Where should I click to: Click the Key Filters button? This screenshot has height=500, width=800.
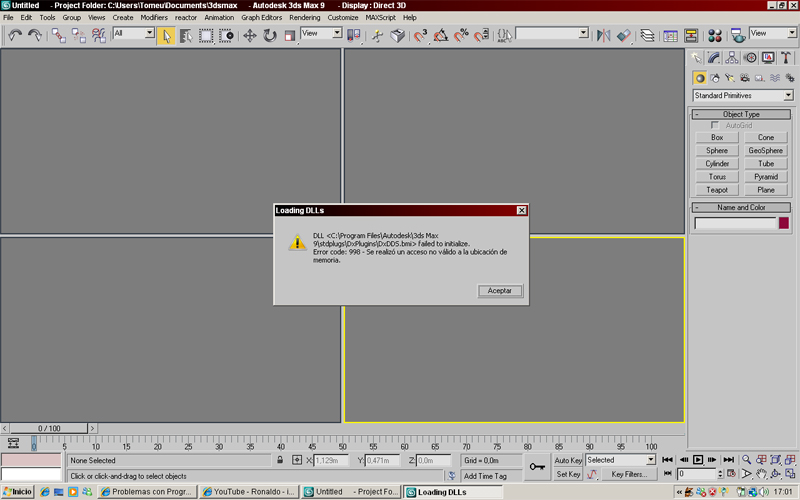pos(629,474)
